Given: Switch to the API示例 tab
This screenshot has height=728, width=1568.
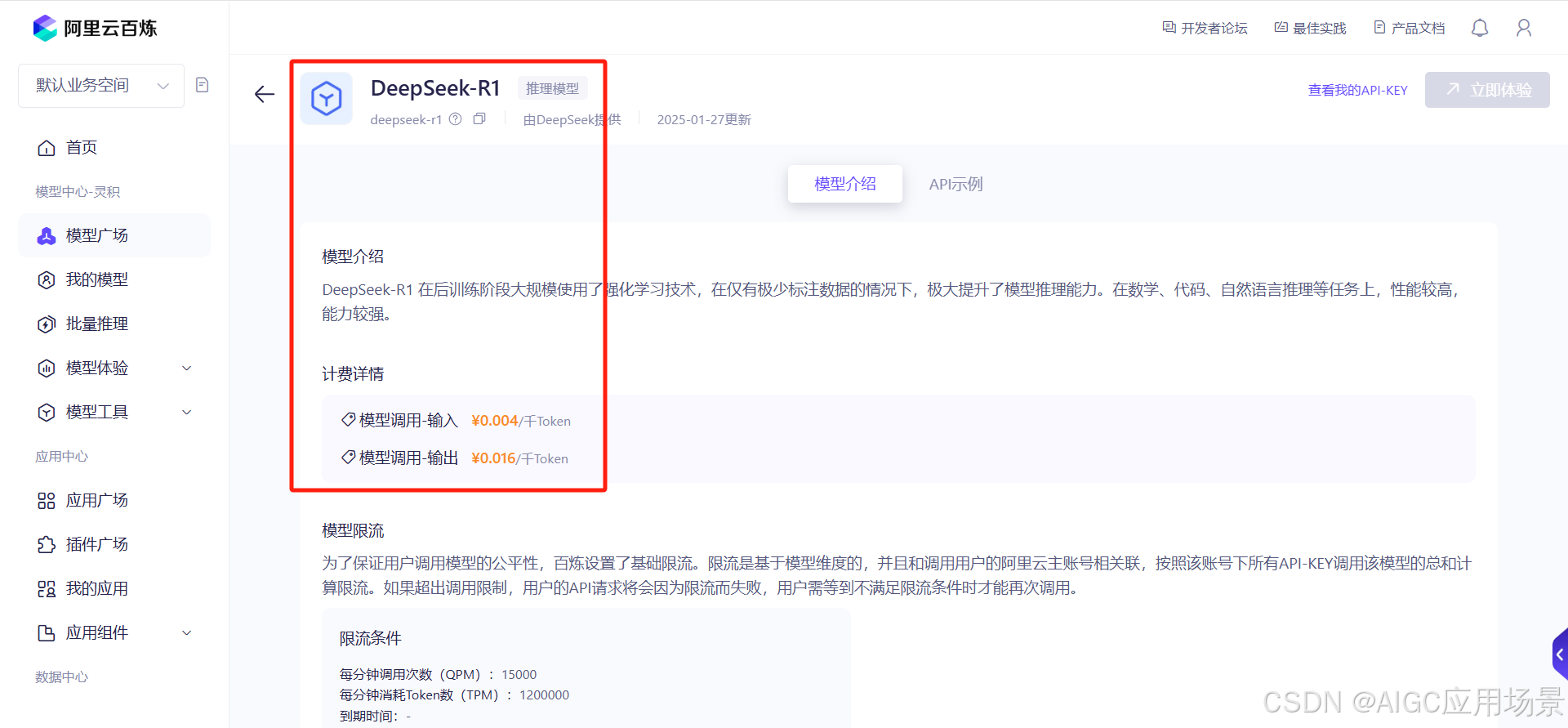Looking at the screenshot, I should point(956,184).
